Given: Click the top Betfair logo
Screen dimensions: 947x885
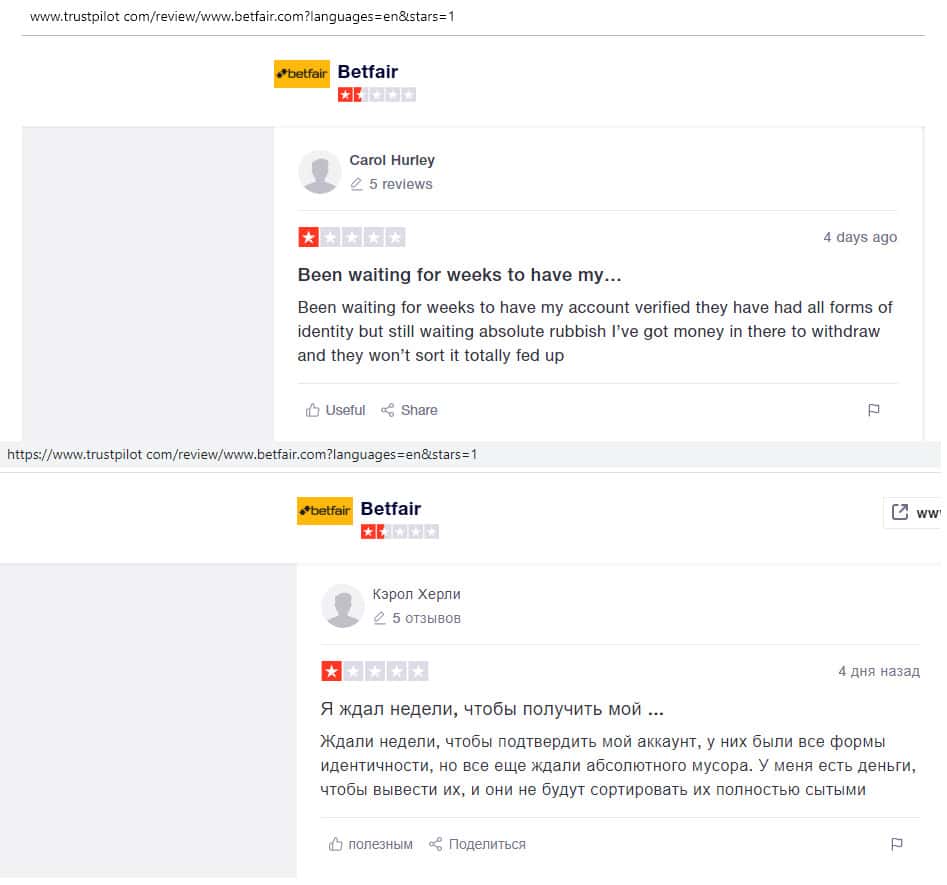Looking at the screenshot, I should (301, 74).
